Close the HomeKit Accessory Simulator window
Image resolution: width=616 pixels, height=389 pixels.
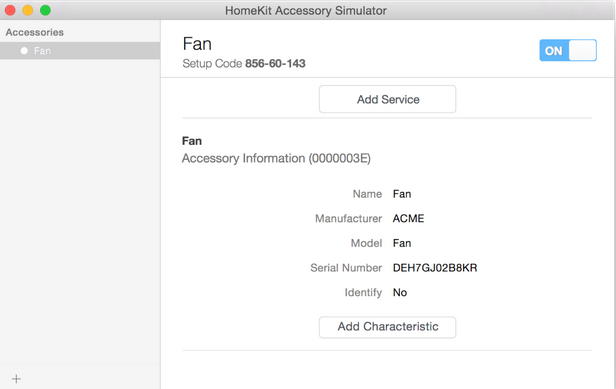pos(10,10)
